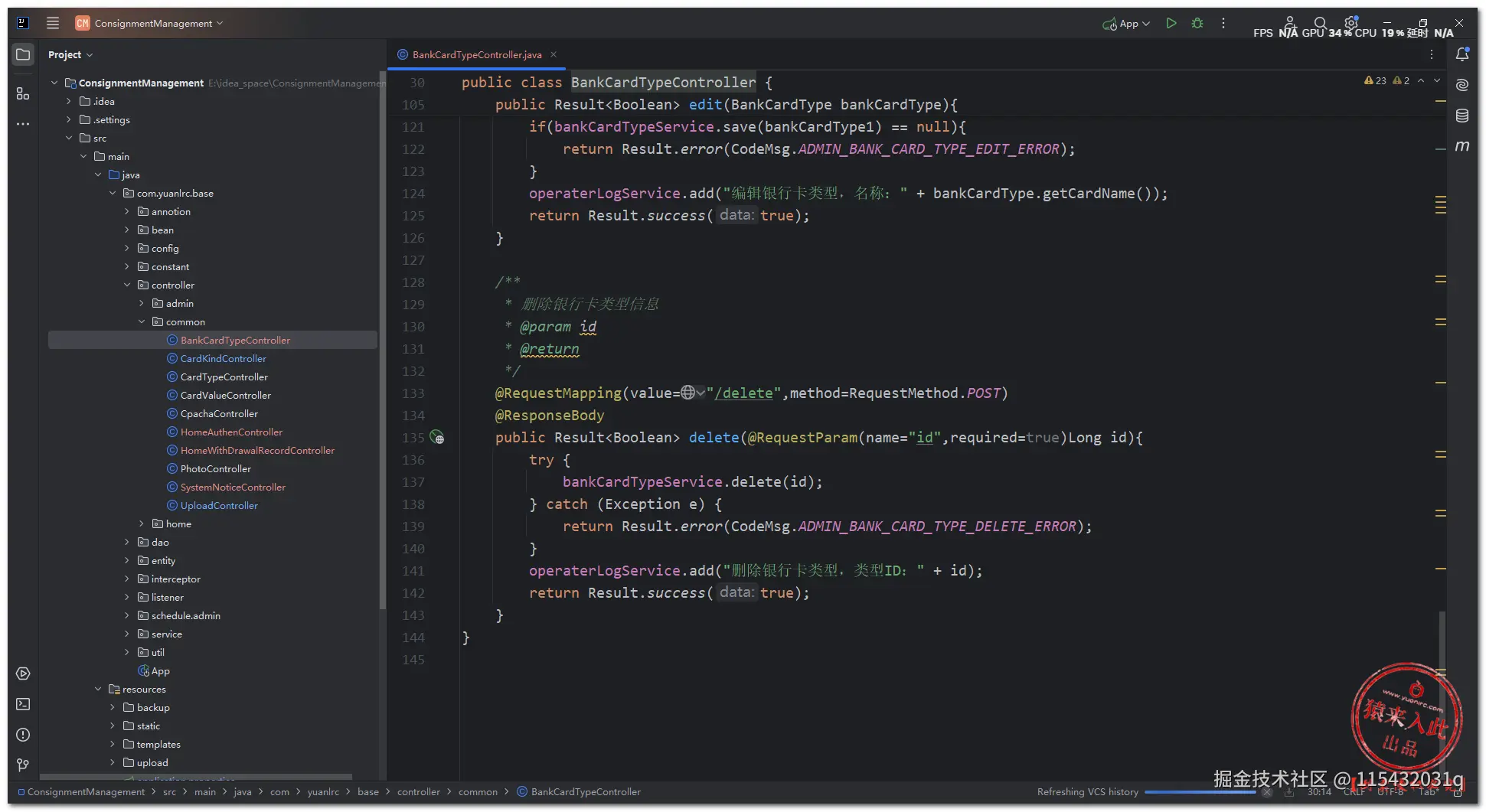Open Search Everywhere magnifier
1486x812 pixels.
[x=1321, y=24]
